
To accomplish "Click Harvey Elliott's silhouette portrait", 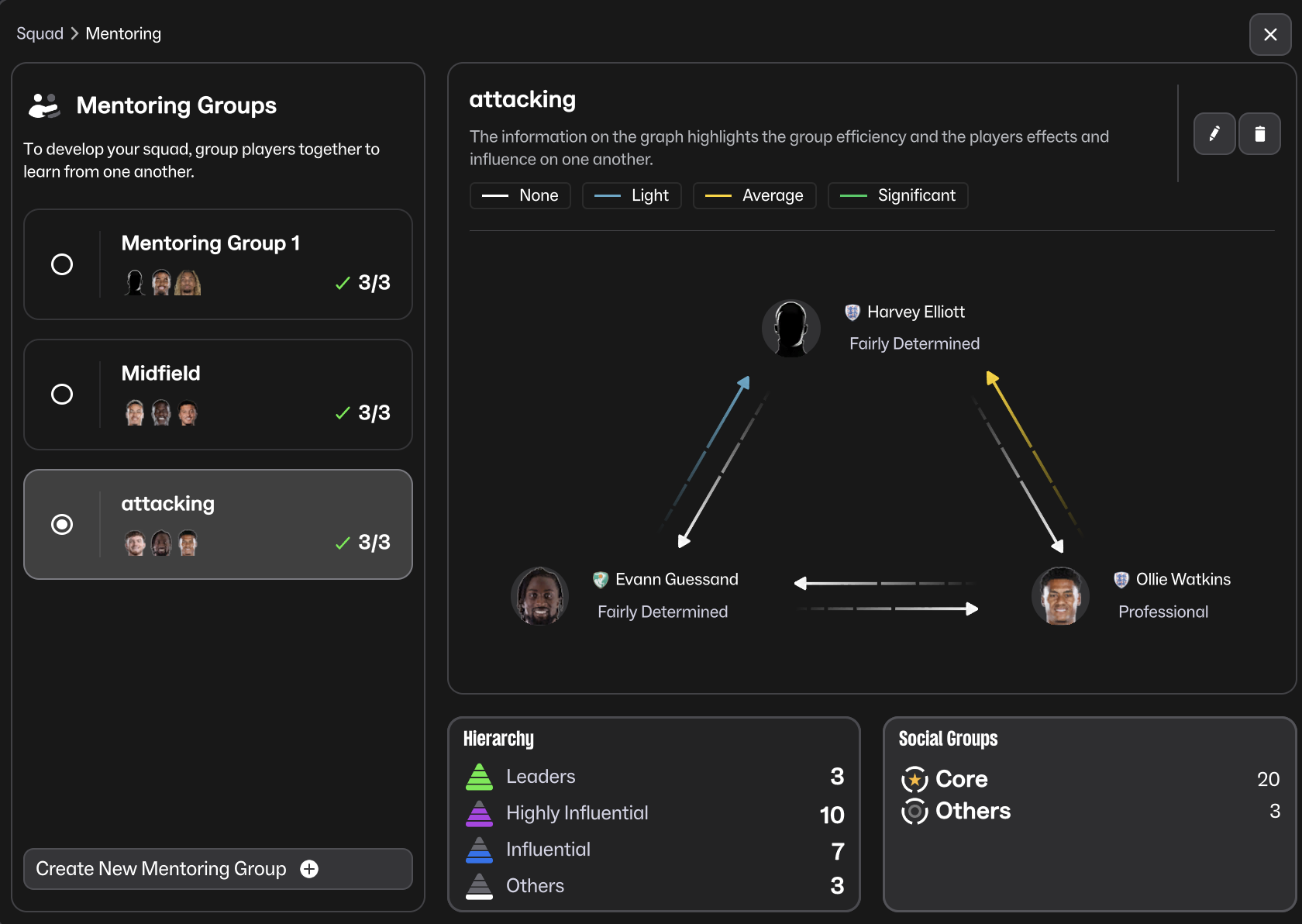I will click(790, 329).
